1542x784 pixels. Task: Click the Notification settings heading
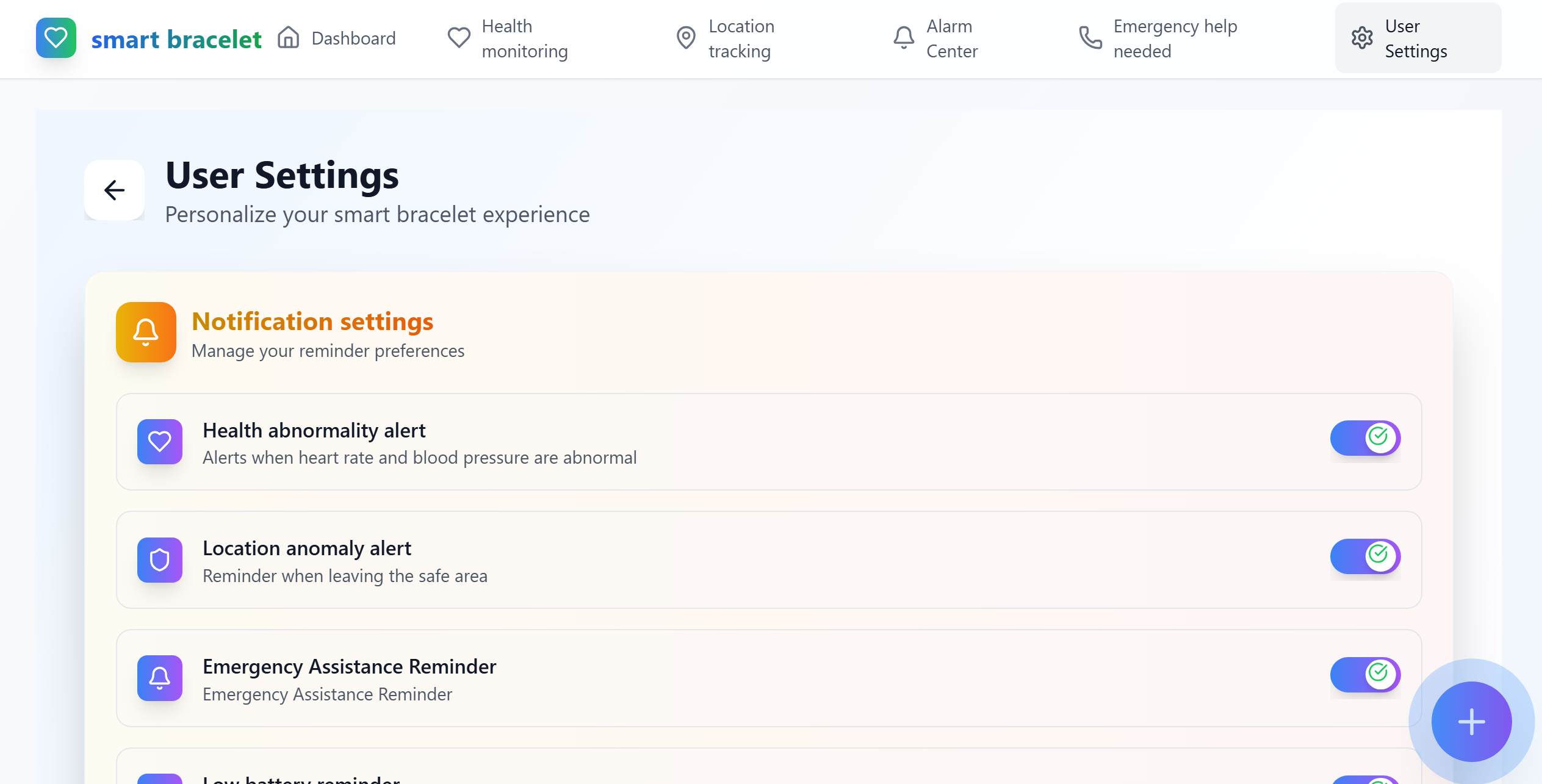(x=312, y=322)
